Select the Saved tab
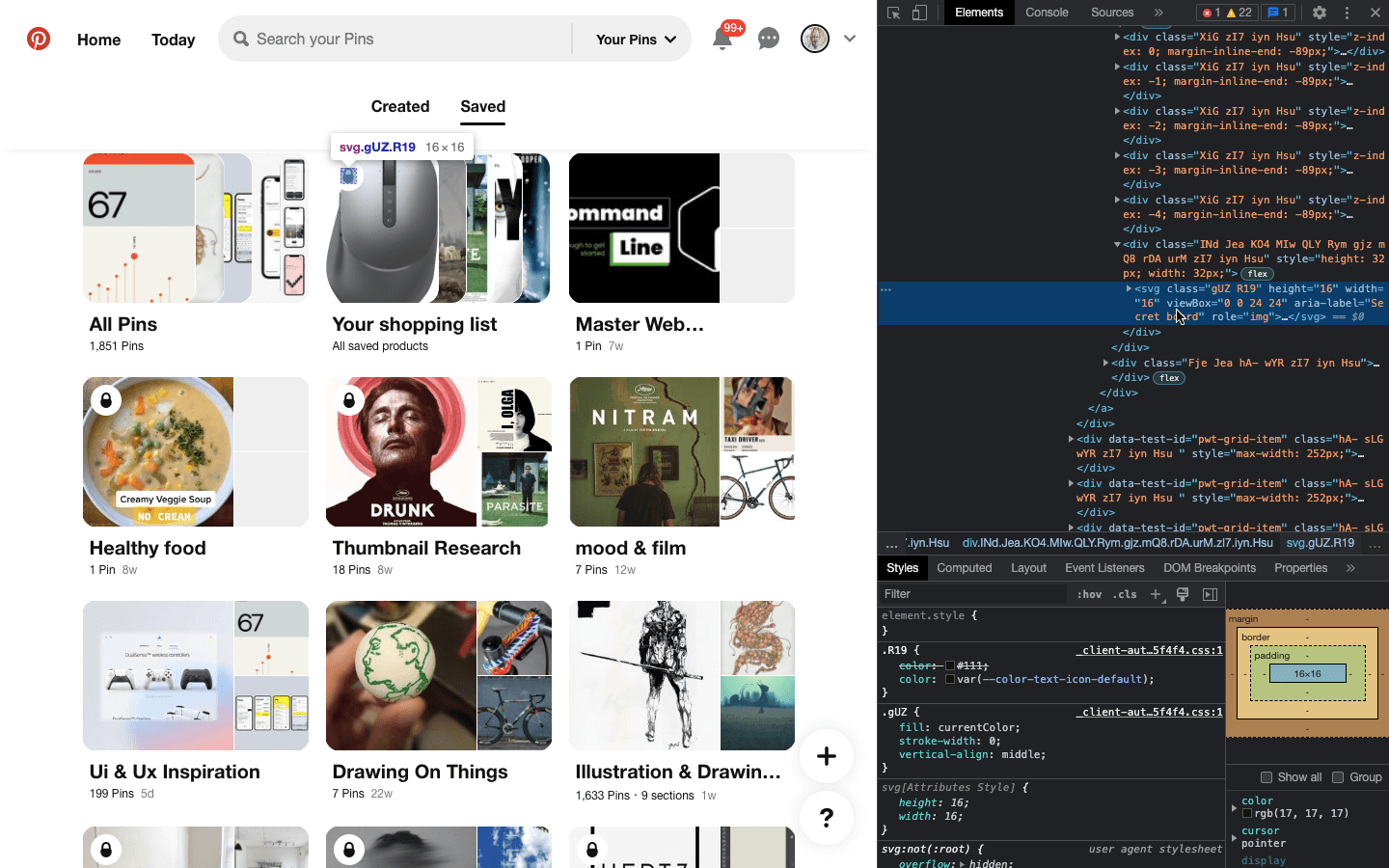Screen dimensions: 1389x868 482,106
